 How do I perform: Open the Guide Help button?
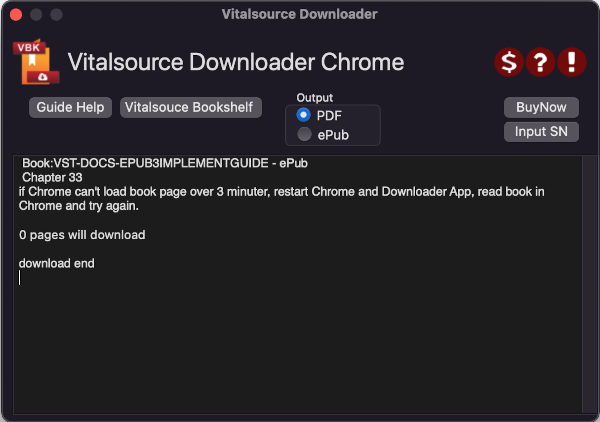70,108
